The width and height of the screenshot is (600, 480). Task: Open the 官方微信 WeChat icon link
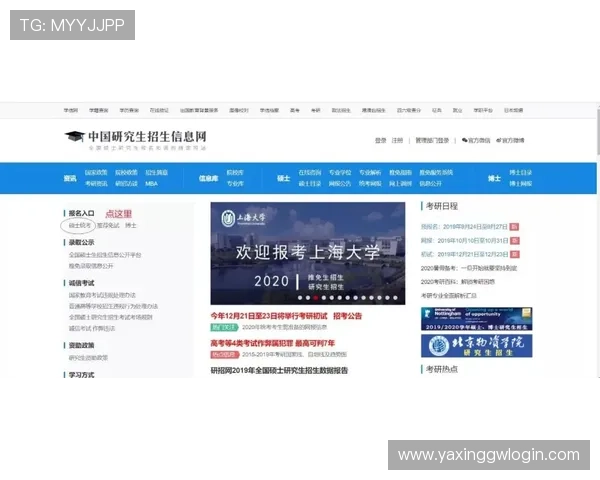(x=476, y=140)
